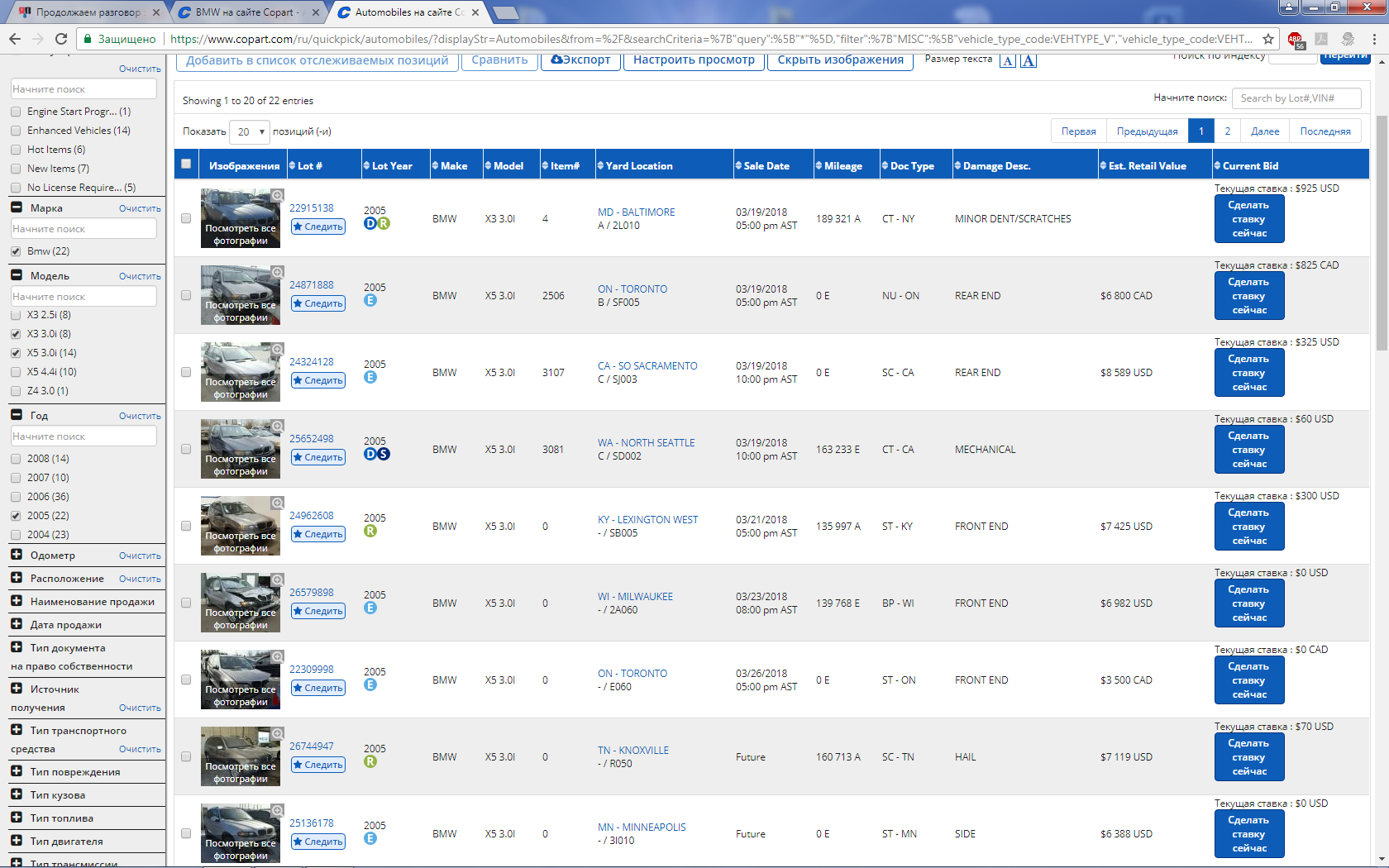The width and height of the screenshot is (1389, 868).
Task: Click the R badge icon for lot 24962608
Action: (370, 531)
